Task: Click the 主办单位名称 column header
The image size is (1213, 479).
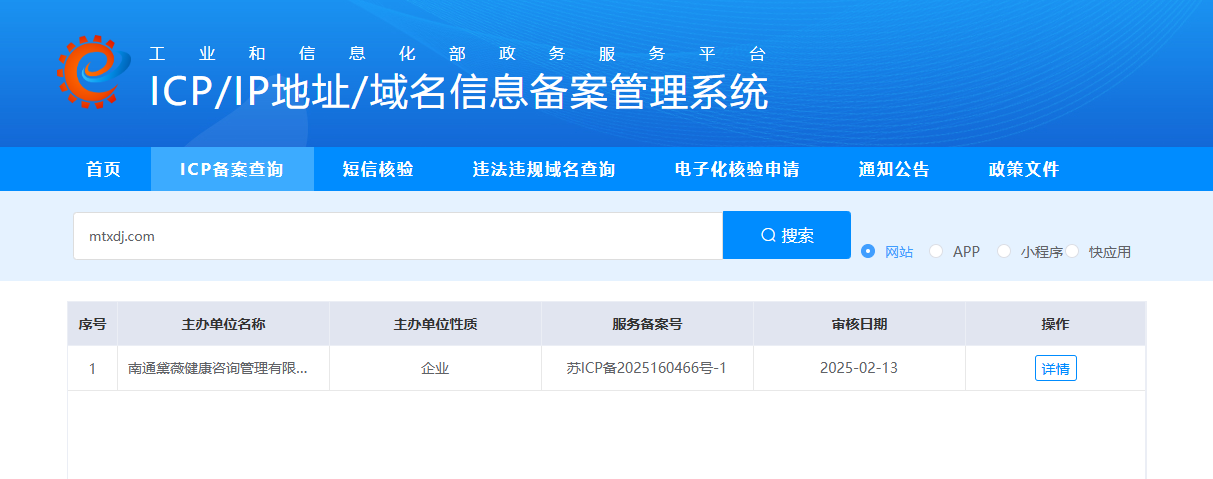Action: click(224, 324)
